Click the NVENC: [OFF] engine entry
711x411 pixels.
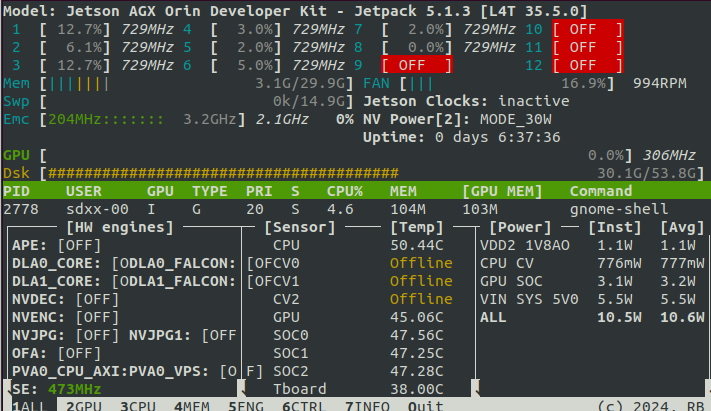[66, 317]
